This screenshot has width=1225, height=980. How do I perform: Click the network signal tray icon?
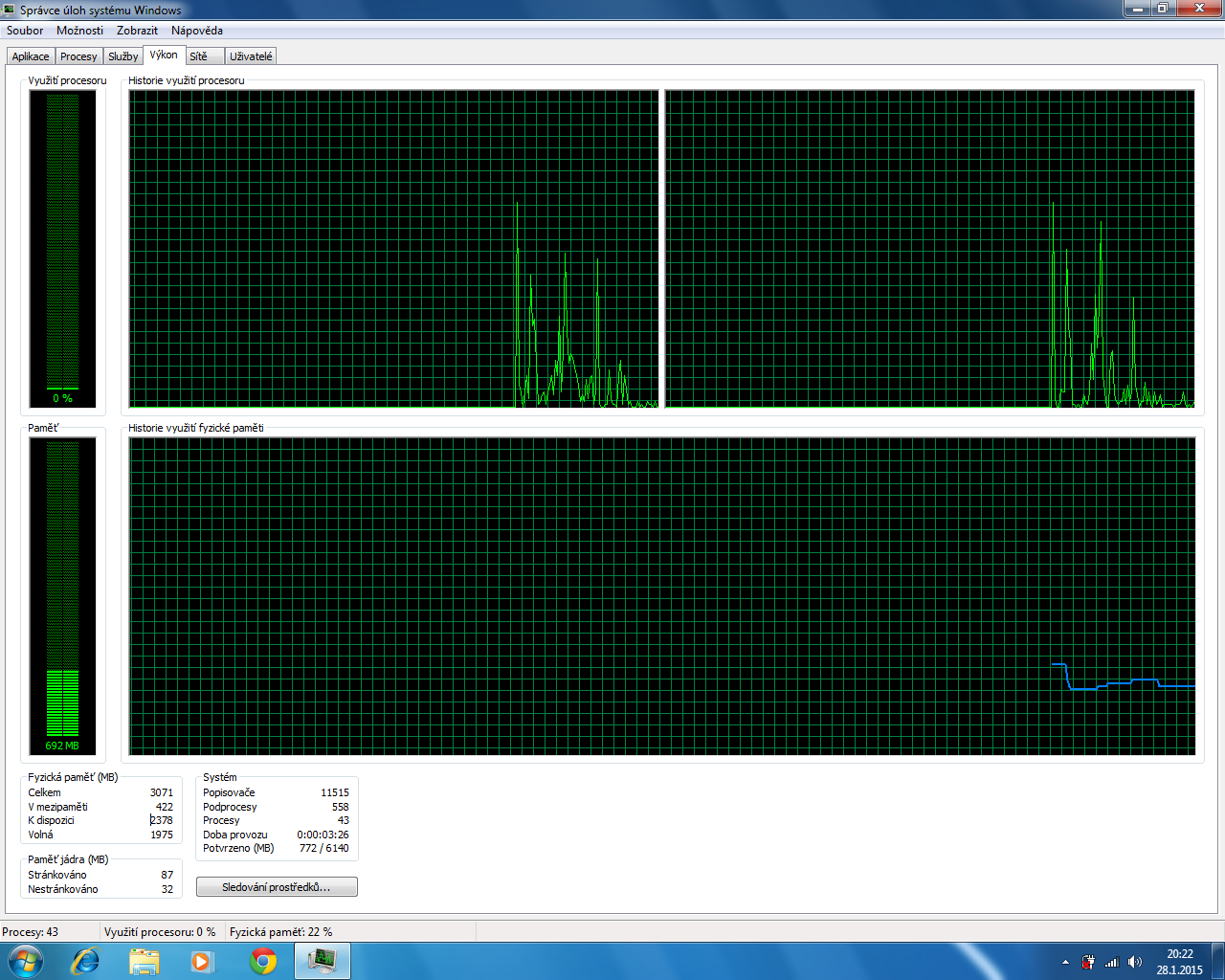point(1111,962)
